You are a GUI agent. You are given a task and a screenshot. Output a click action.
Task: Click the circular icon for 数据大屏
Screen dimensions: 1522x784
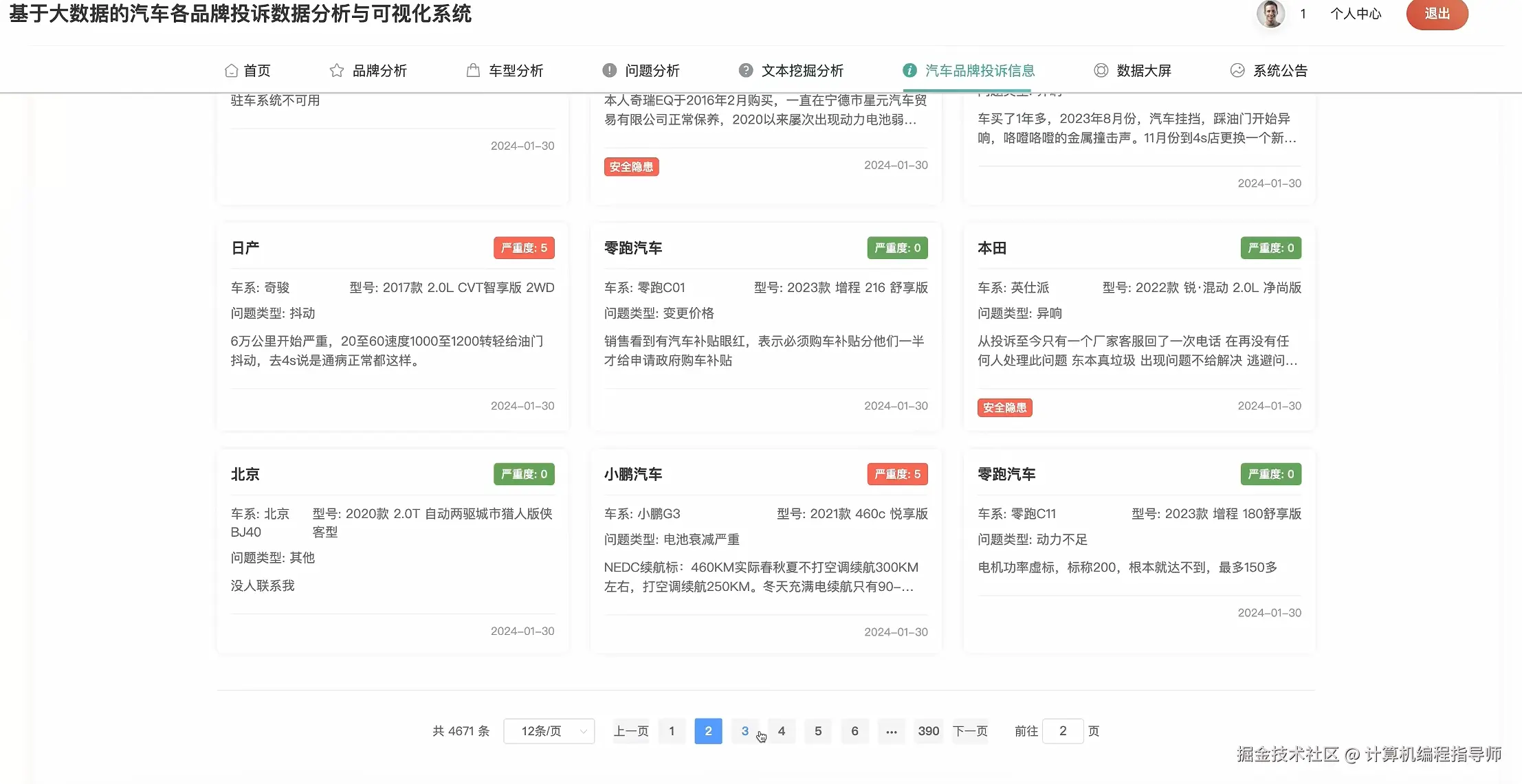tap(1101, 70)
